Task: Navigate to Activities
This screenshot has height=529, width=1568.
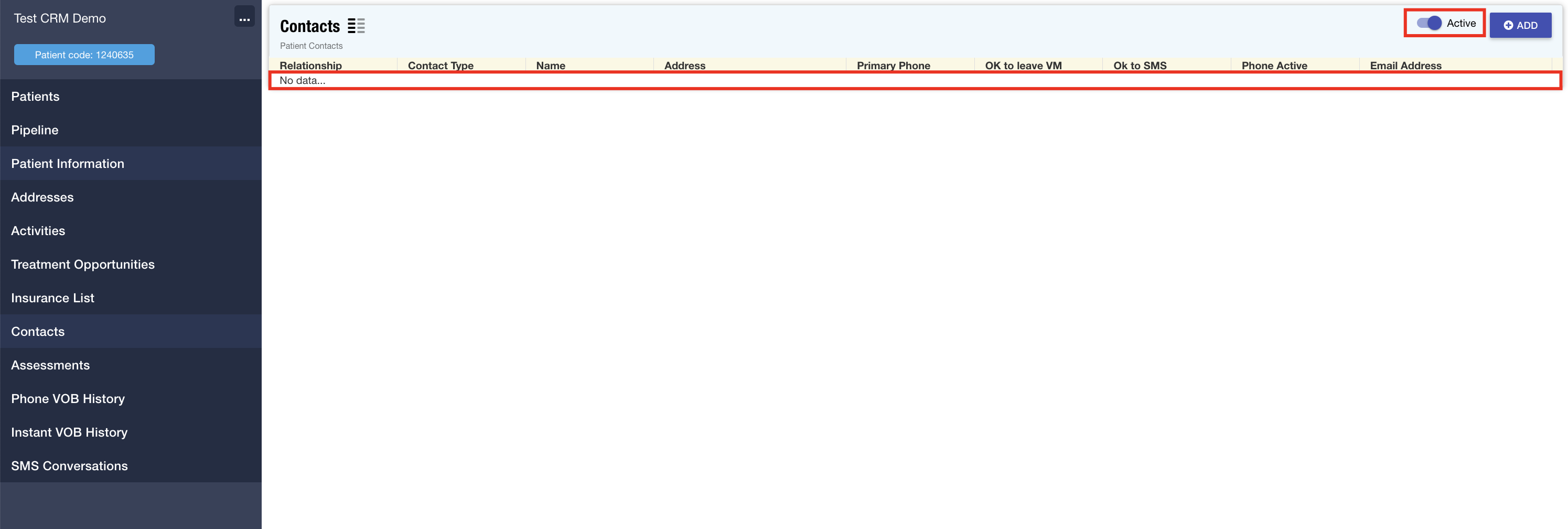Action: [38, 230]
